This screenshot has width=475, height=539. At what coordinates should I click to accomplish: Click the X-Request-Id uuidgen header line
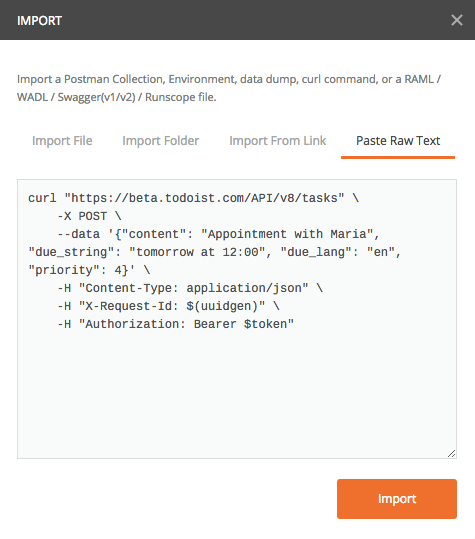[168, 306]
